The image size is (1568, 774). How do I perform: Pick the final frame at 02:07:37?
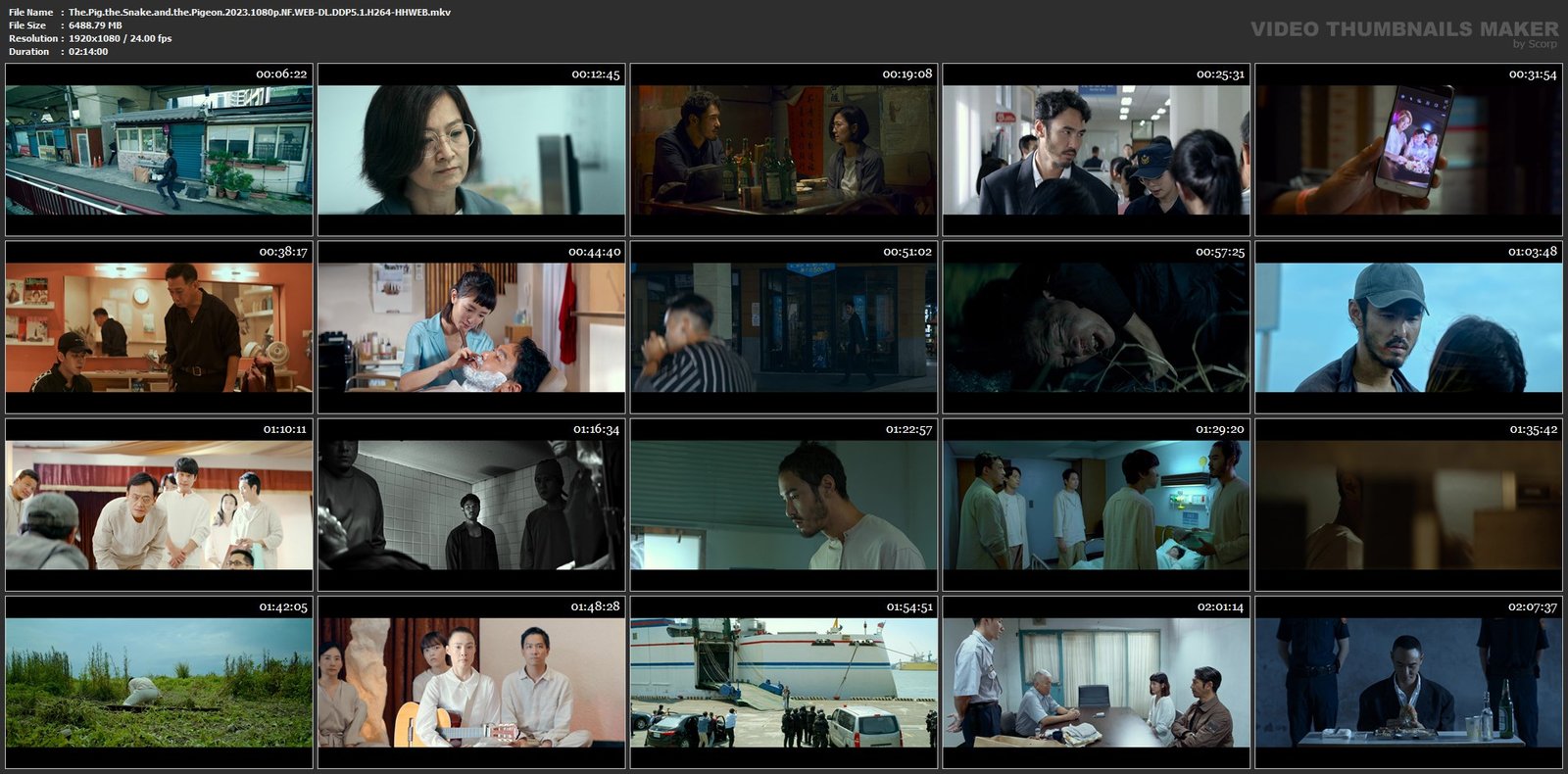click(1409, 682)
